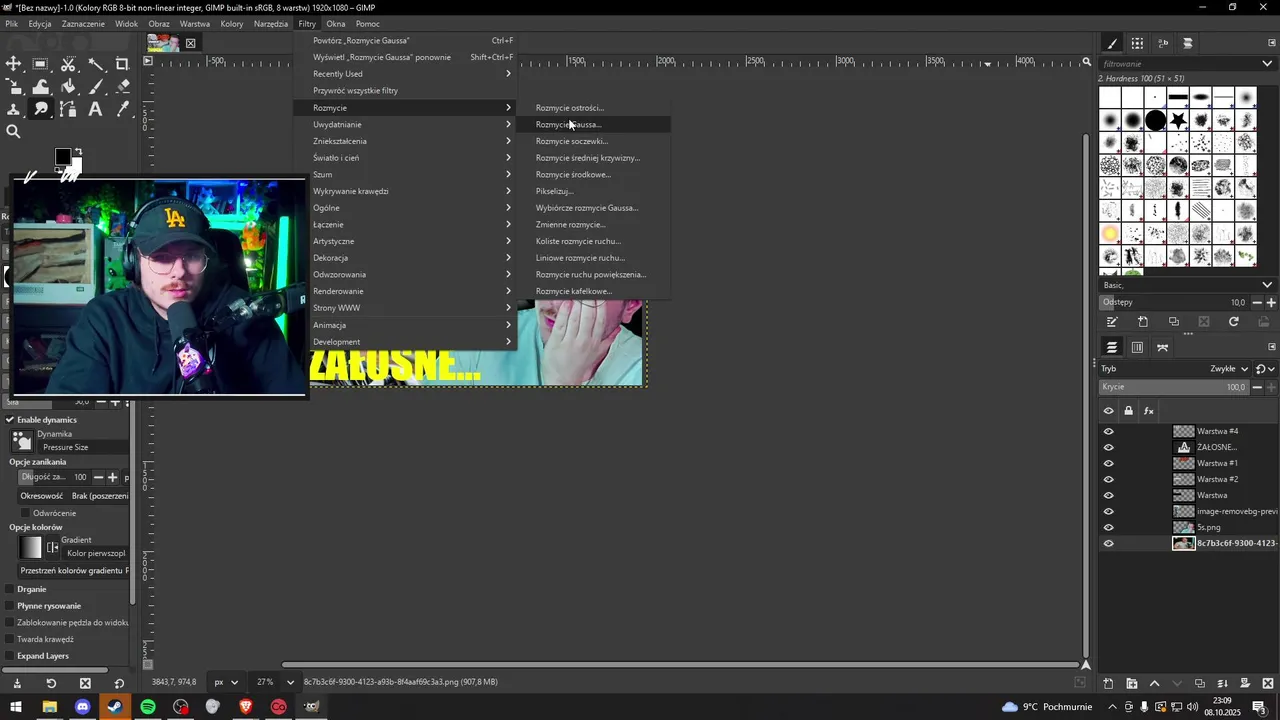Select the Eraser tool
The height and width of the screenshot is (720, 1280).
pyautogui.click(x=122, y=87)
